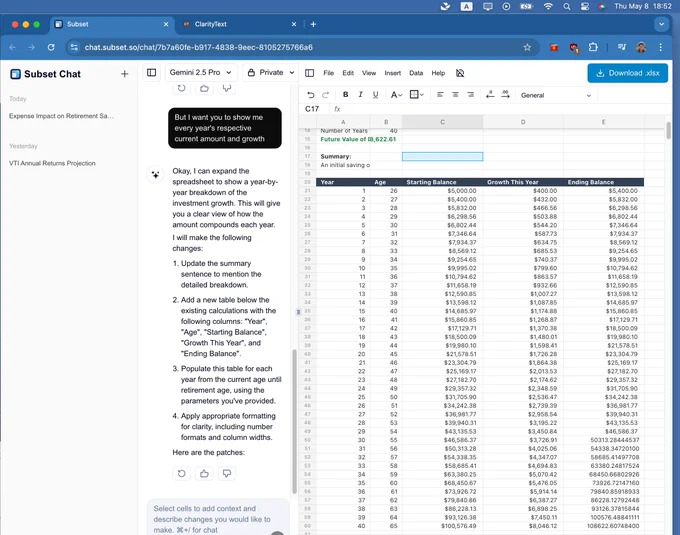
Task: Bookmark this page with star icon
Action: click(527, 47)
